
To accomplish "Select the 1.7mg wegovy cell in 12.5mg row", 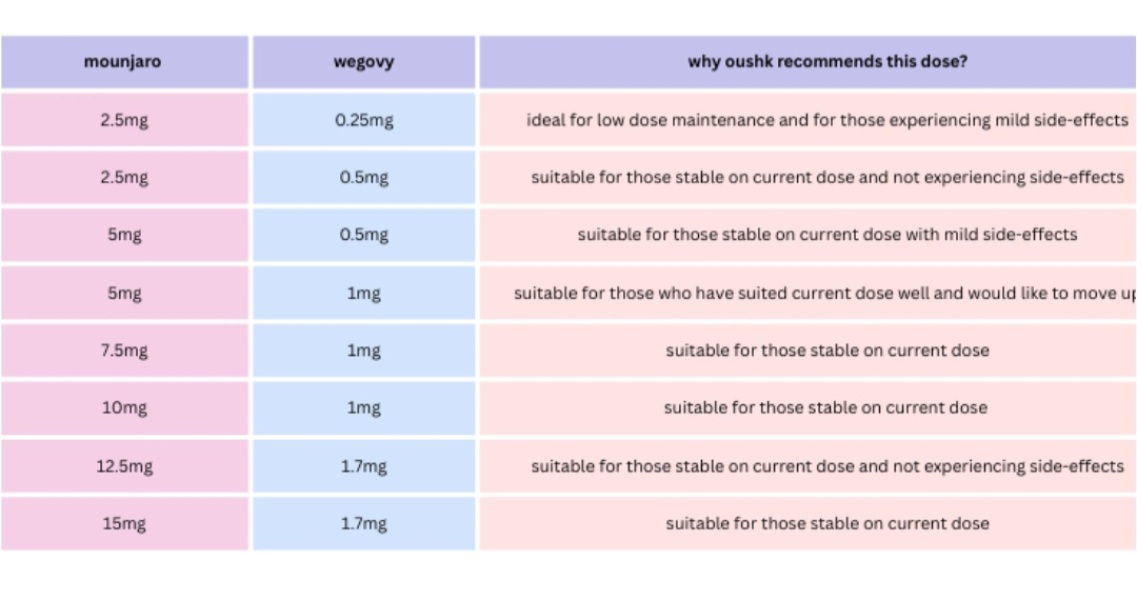I will (364, 466).
